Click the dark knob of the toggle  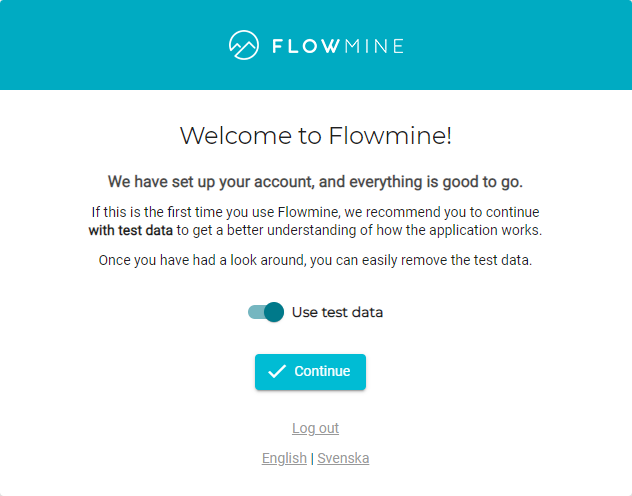point(274,312)
